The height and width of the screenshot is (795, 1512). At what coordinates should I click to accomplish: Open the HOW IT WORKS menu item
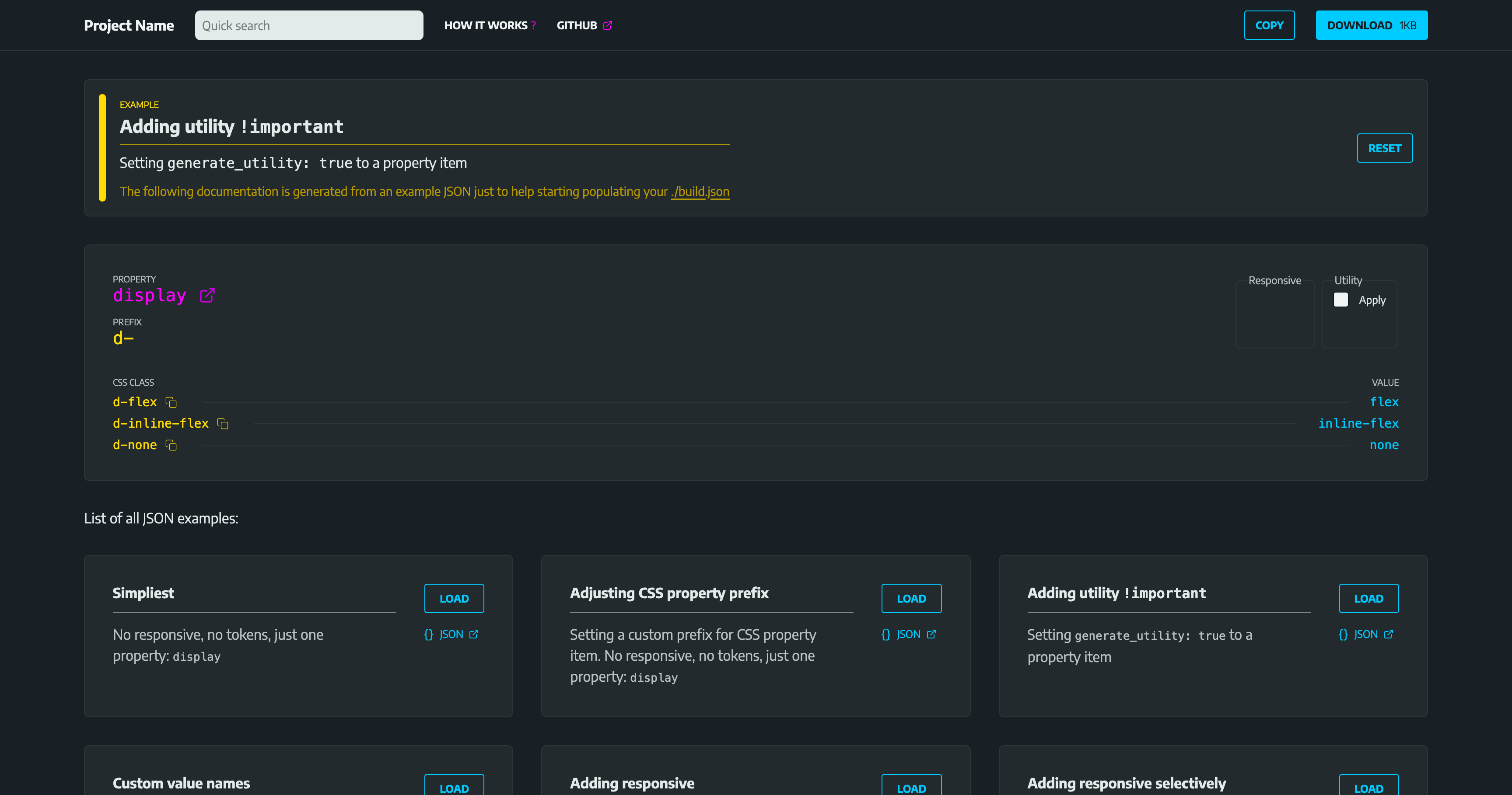(490, 25)
